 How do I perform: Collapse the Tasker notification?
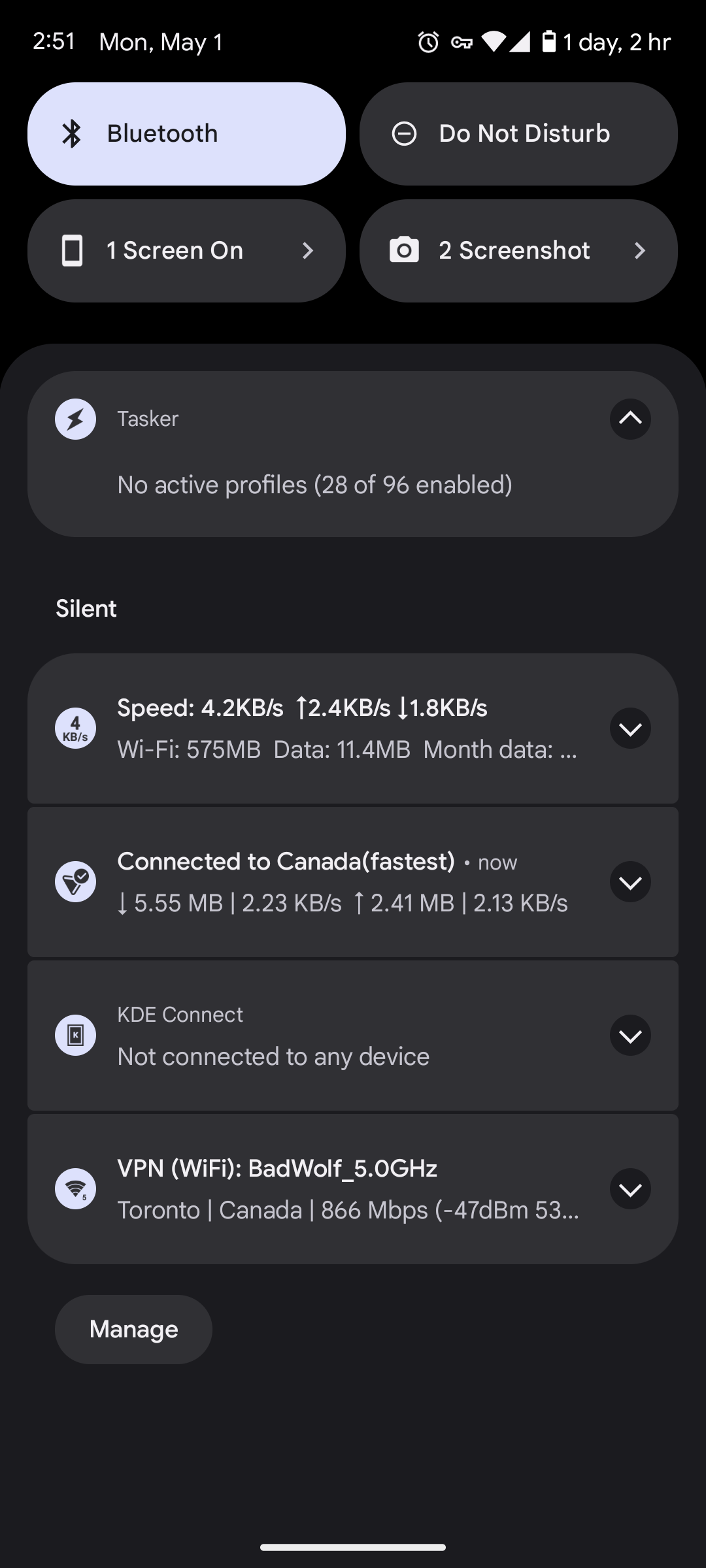[630, 419]
